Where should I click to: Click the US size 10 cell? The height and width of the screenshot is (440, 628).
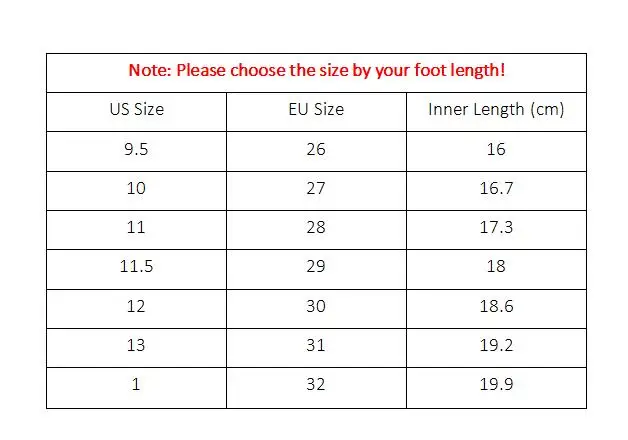(x=136, y=189)
